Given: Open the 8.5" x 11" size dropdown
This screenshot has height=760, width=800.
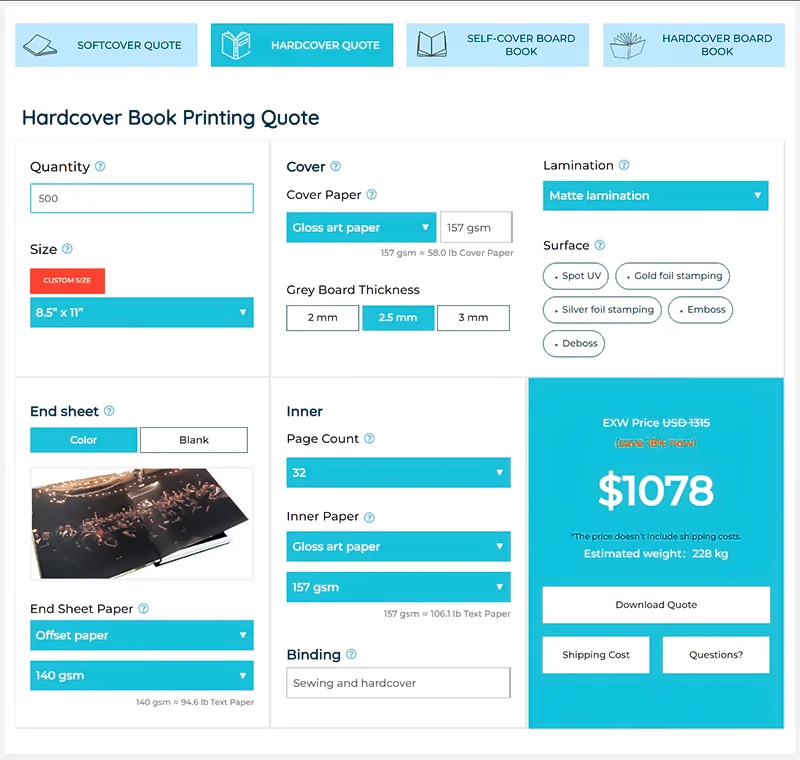Looking at the screenshot, I should tap(141, 313).
